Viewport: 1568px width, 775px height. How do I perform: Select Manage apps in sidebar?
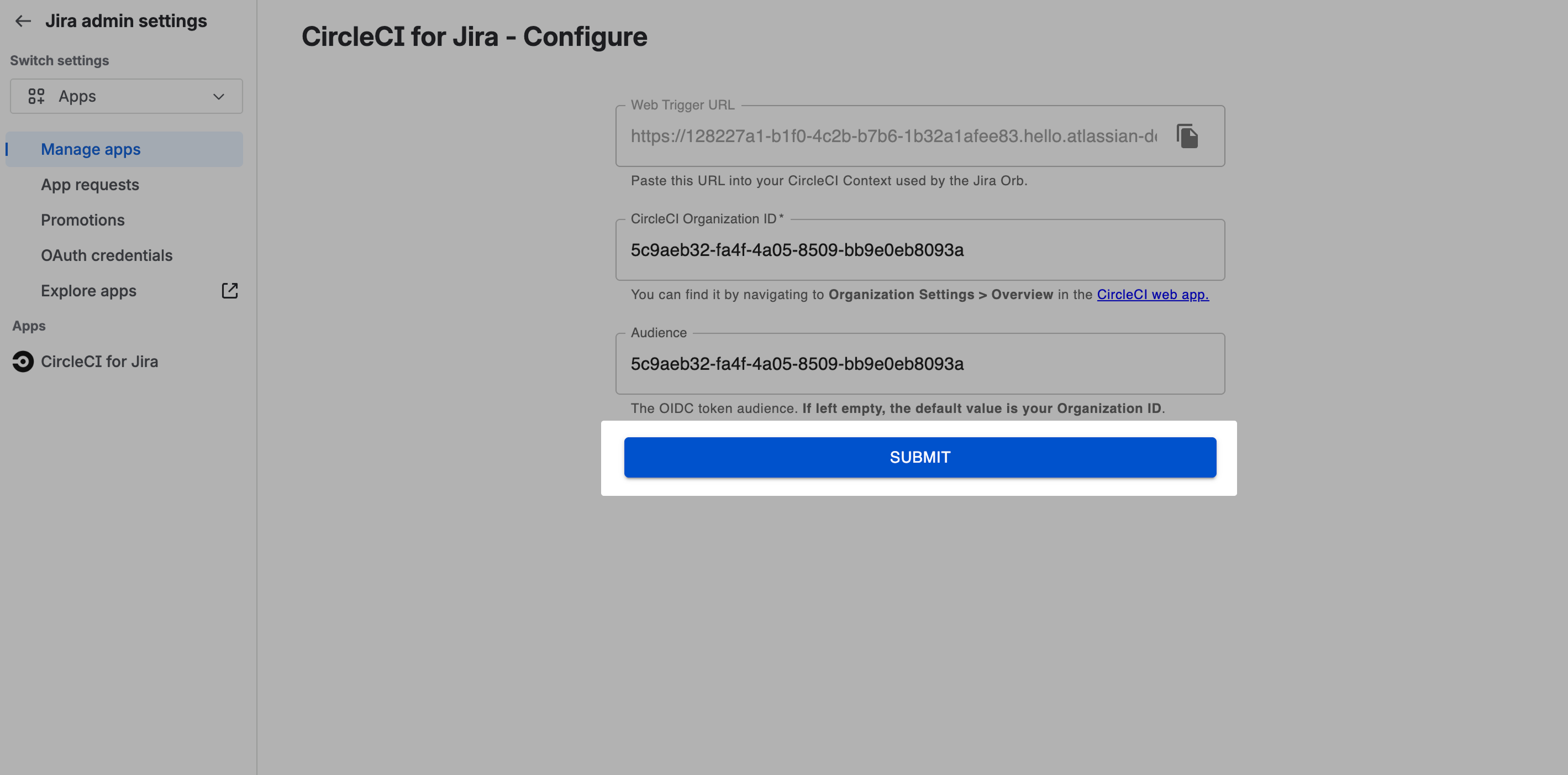point(124,149)
